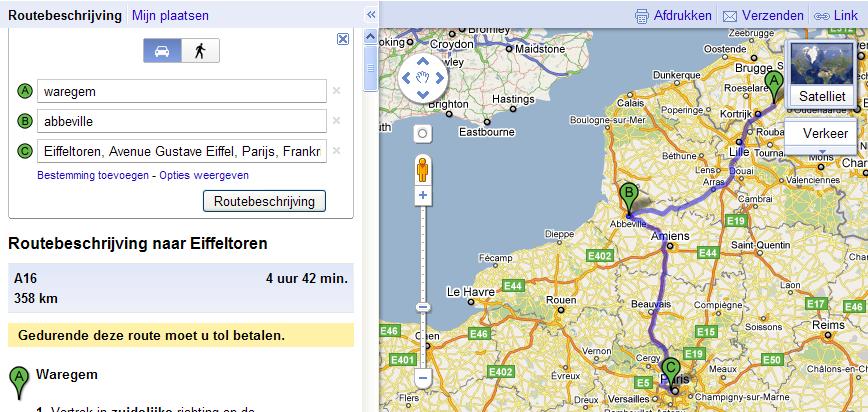Click '358 km' distance text
The width and height of the screenshot is (868, 412).
click(35, 299)
